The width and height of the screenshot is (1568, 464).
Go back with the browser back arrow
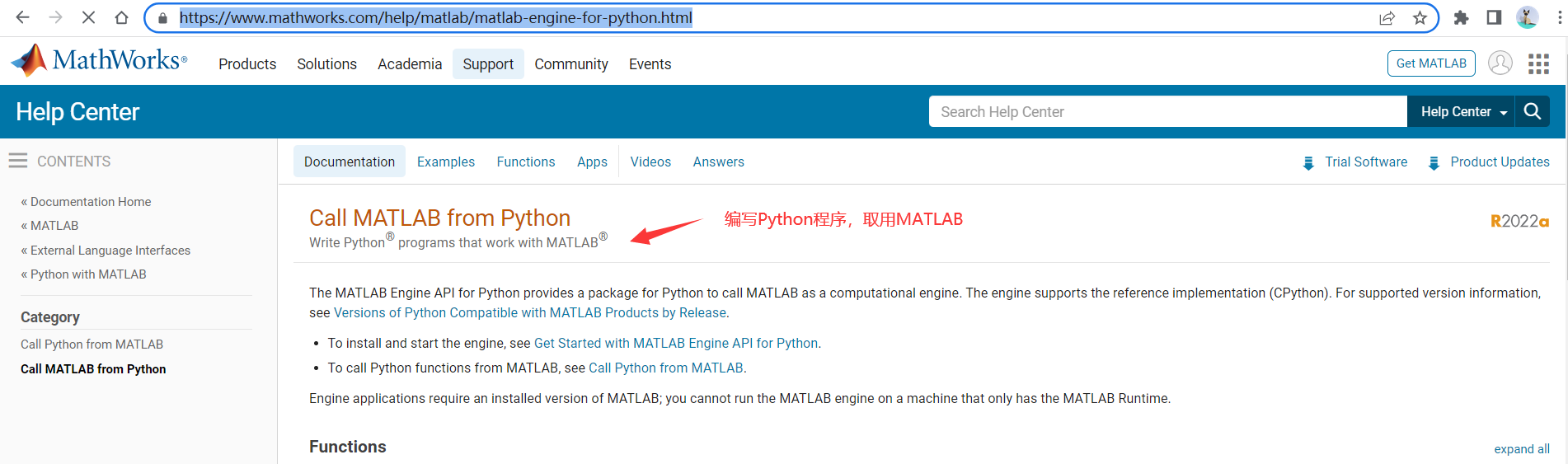pyautogui.click(x=22, y=17)
